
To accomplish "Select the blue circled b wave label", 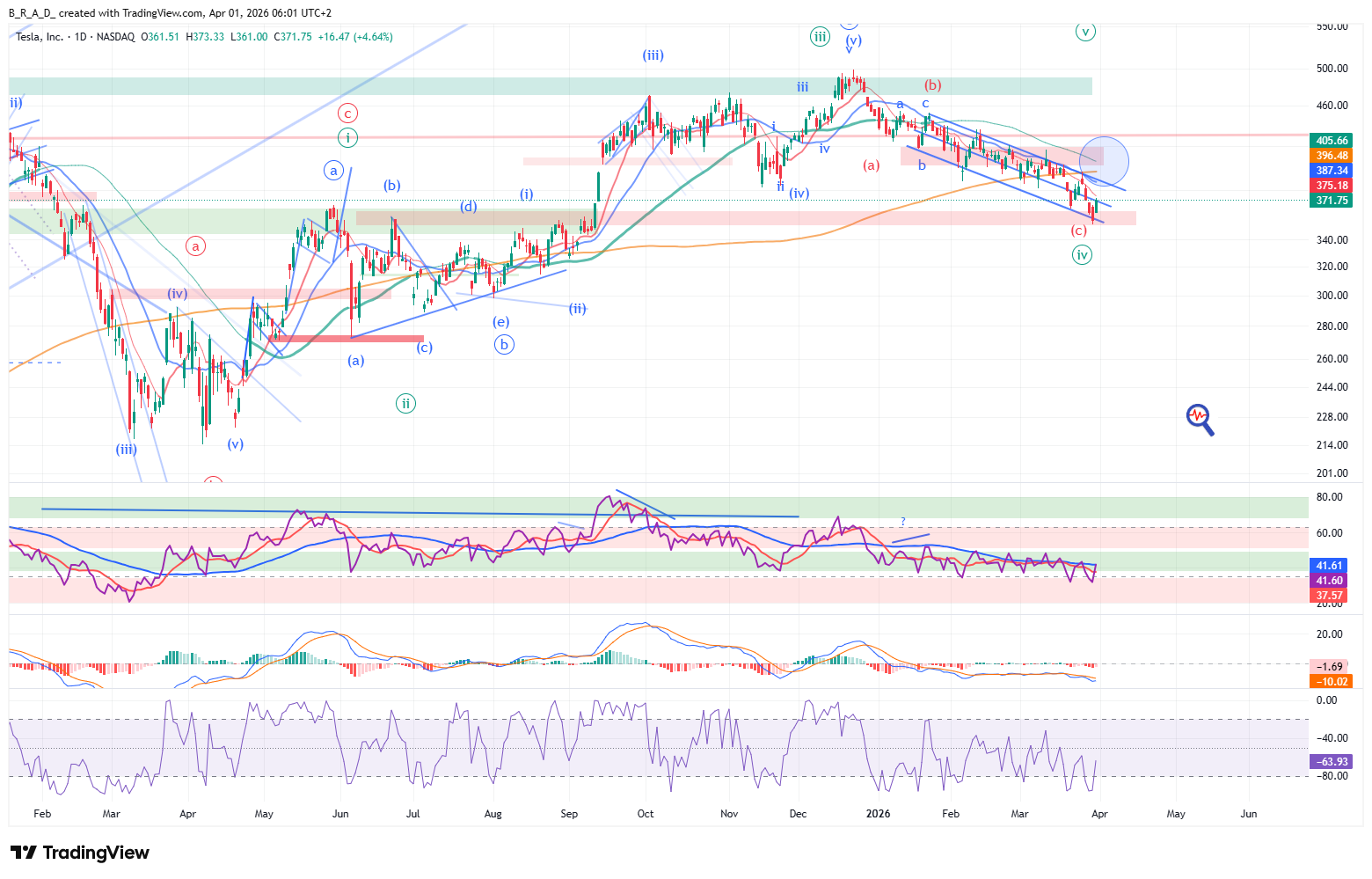I will (x=504, y=345).
